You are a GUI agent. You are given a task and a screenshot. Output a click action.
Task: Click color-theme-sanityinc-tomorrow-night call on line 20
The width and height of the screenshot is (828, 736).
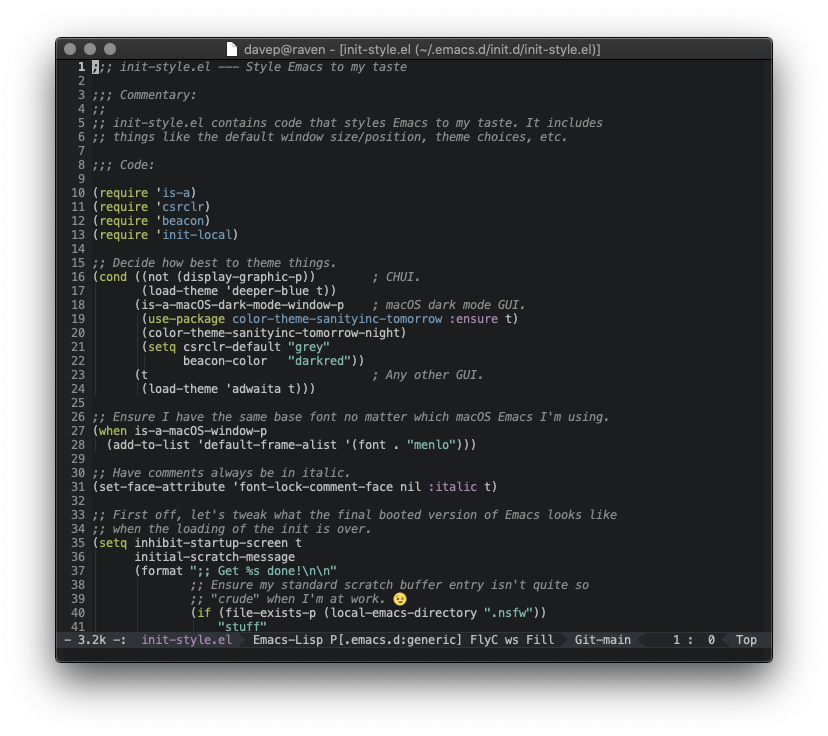274,333
